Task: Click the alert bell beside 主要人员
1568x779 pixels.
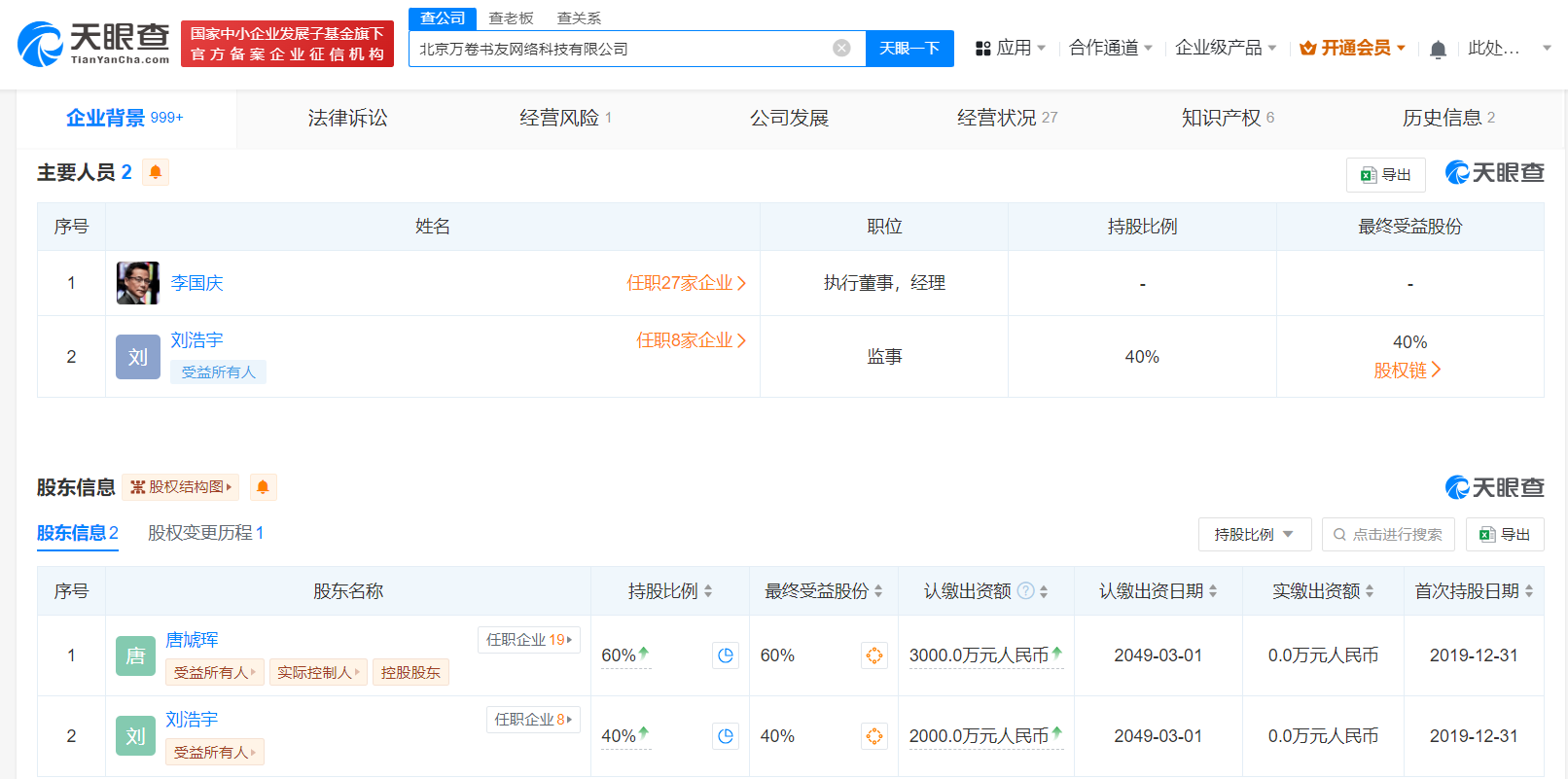Action: (x=156, y=172)
